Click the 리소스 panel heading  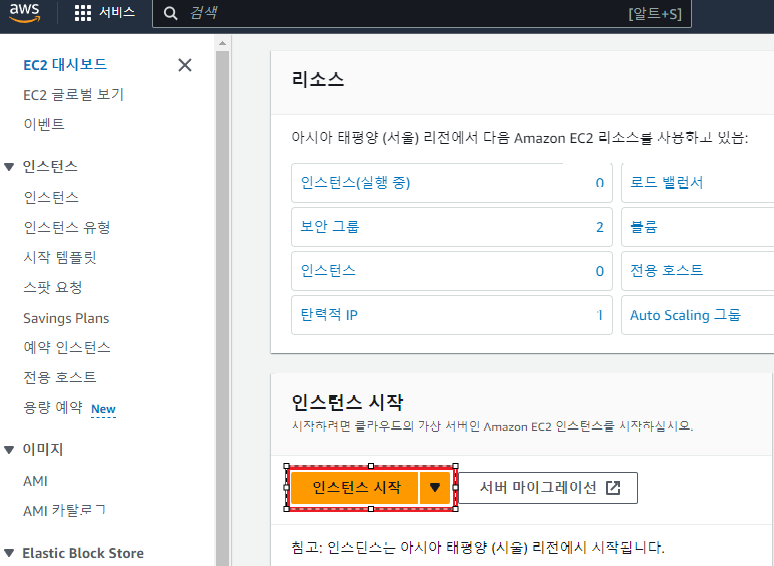318,79
